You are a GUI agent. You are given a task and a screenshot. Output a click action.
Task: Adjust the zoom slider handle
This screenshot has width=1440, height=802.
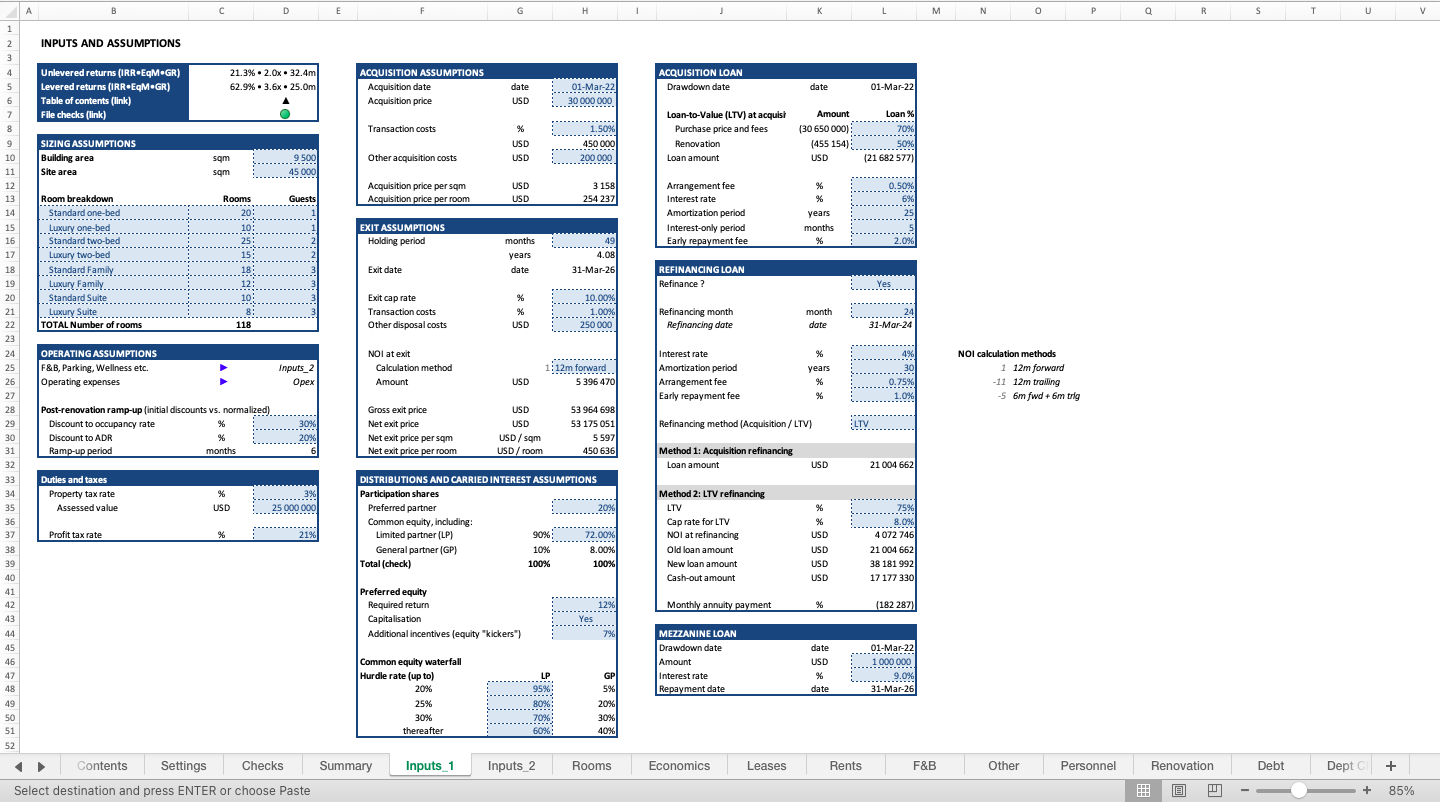(1298, 790)
